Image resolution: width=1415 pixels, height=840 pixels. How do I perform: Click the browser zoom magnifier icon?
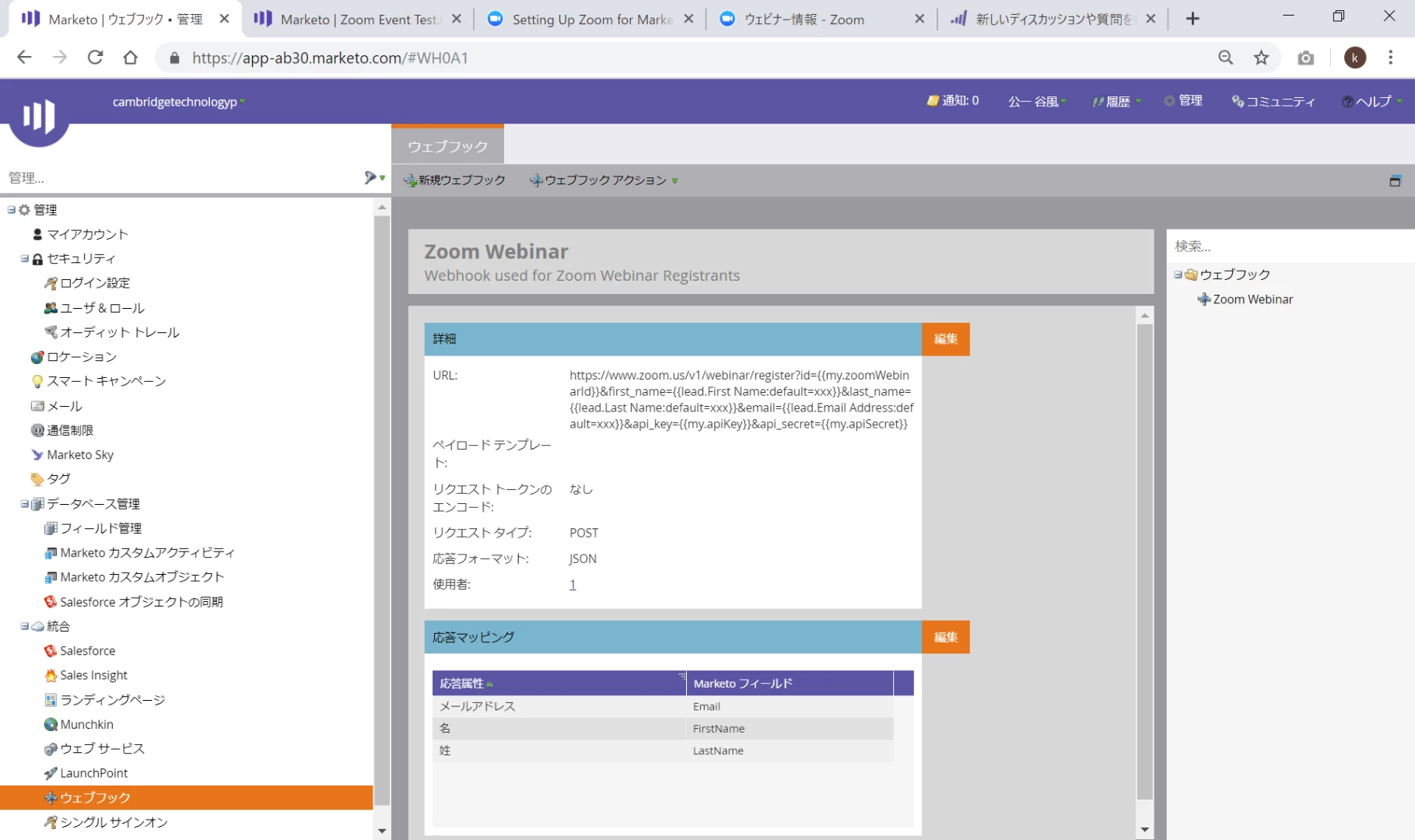pos(1225,58)
